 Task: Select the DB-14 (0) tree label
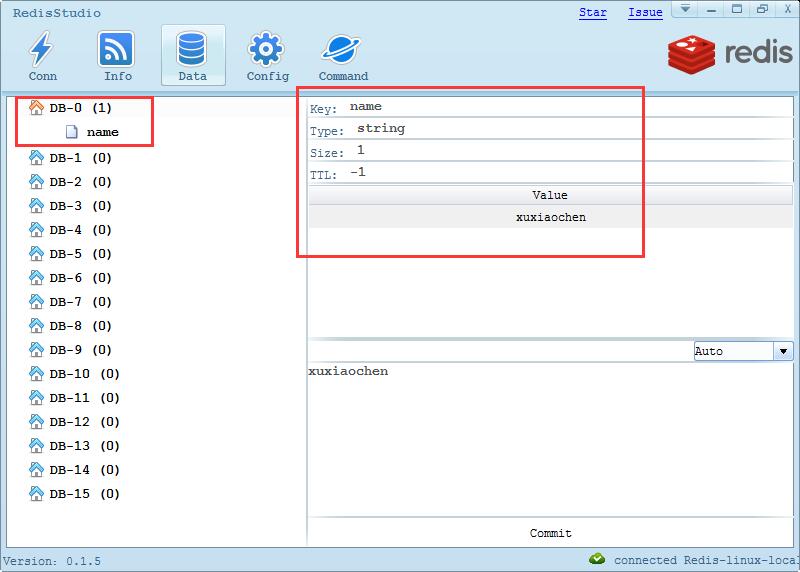tap(85, 469)
